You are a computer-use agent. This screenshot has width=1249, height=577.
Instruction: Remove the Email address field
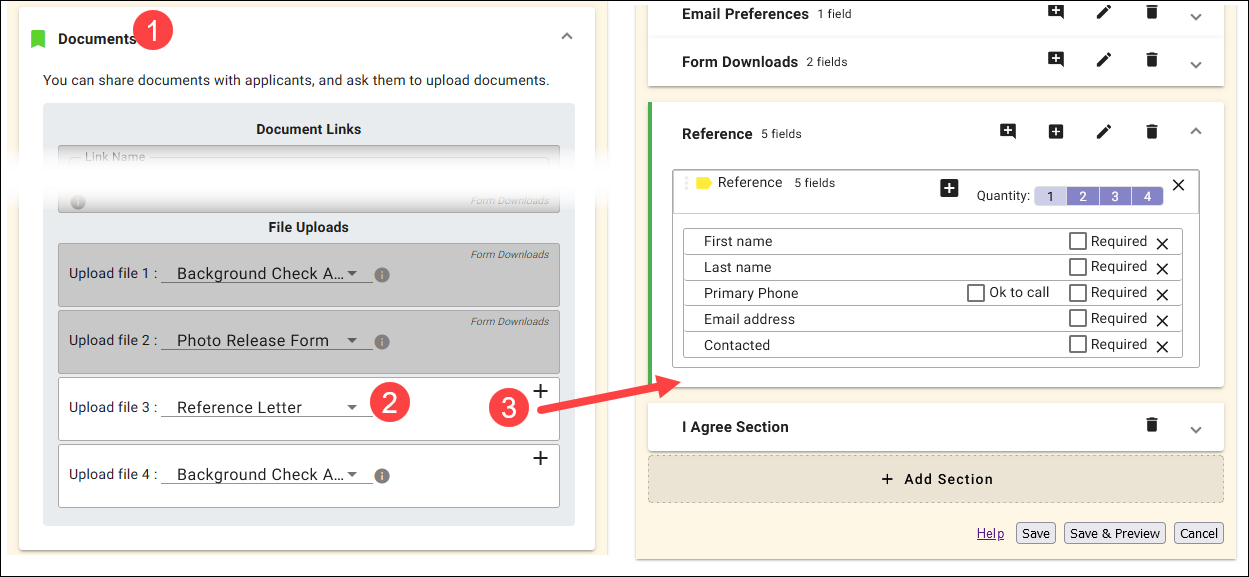[x=1162, y=321]
